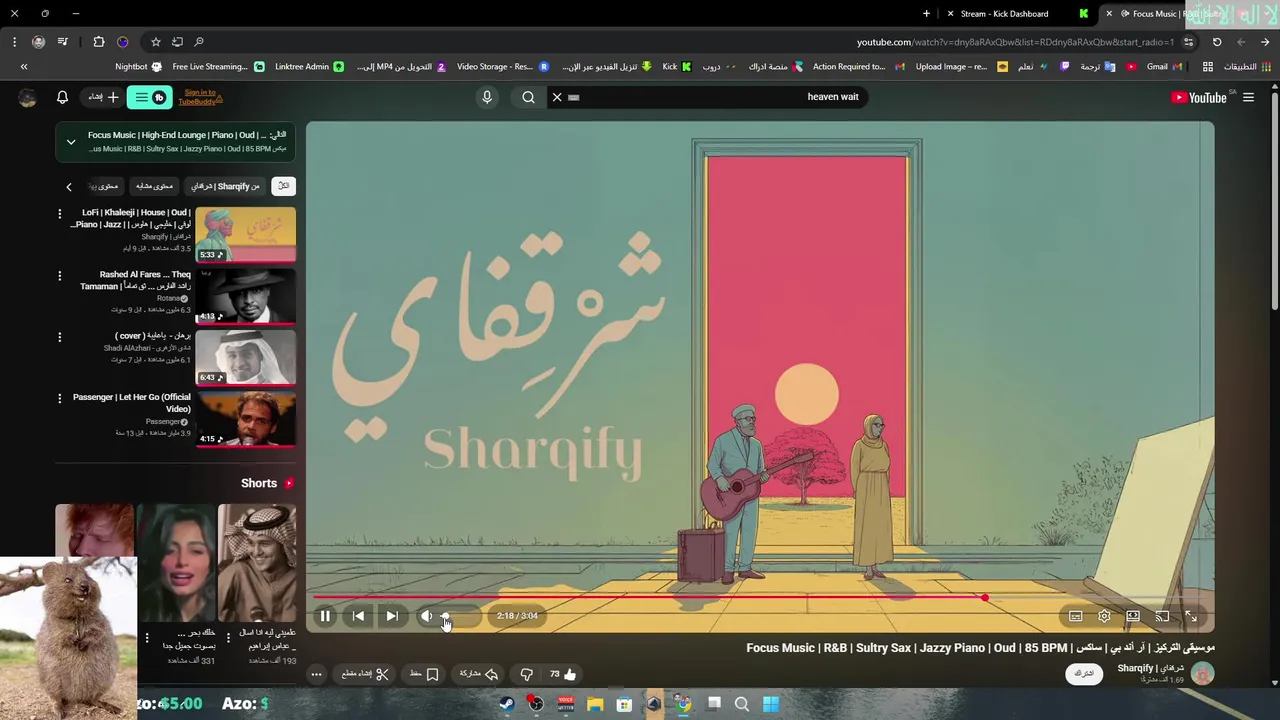The image size is (1280, 720).
Task: Open the Shadi AlAzhari cover video thumbnail
Action: (x=245, y=357)
